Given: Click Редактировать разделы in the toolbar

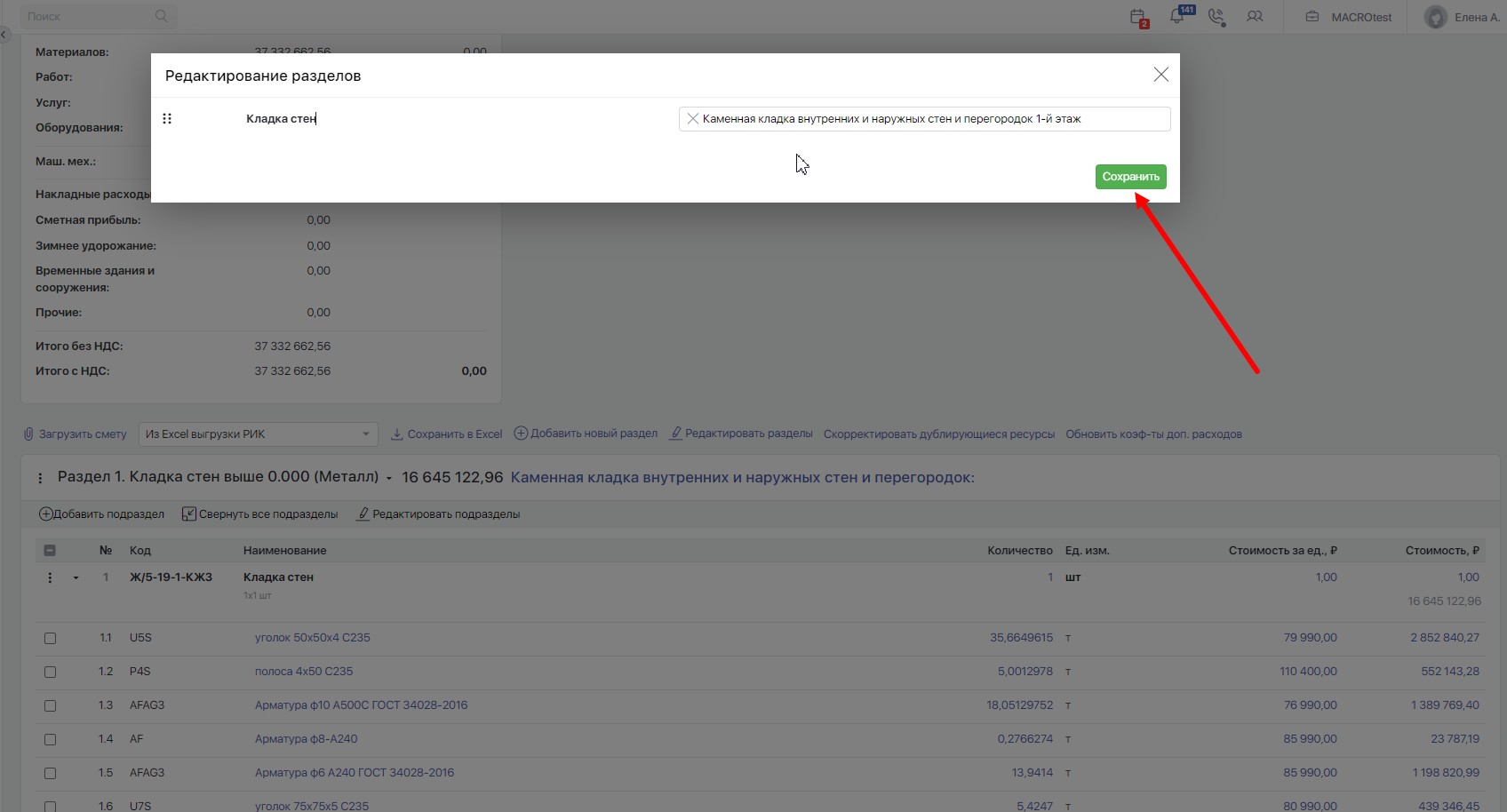Looking at the screenshot, I should (741, 434).
